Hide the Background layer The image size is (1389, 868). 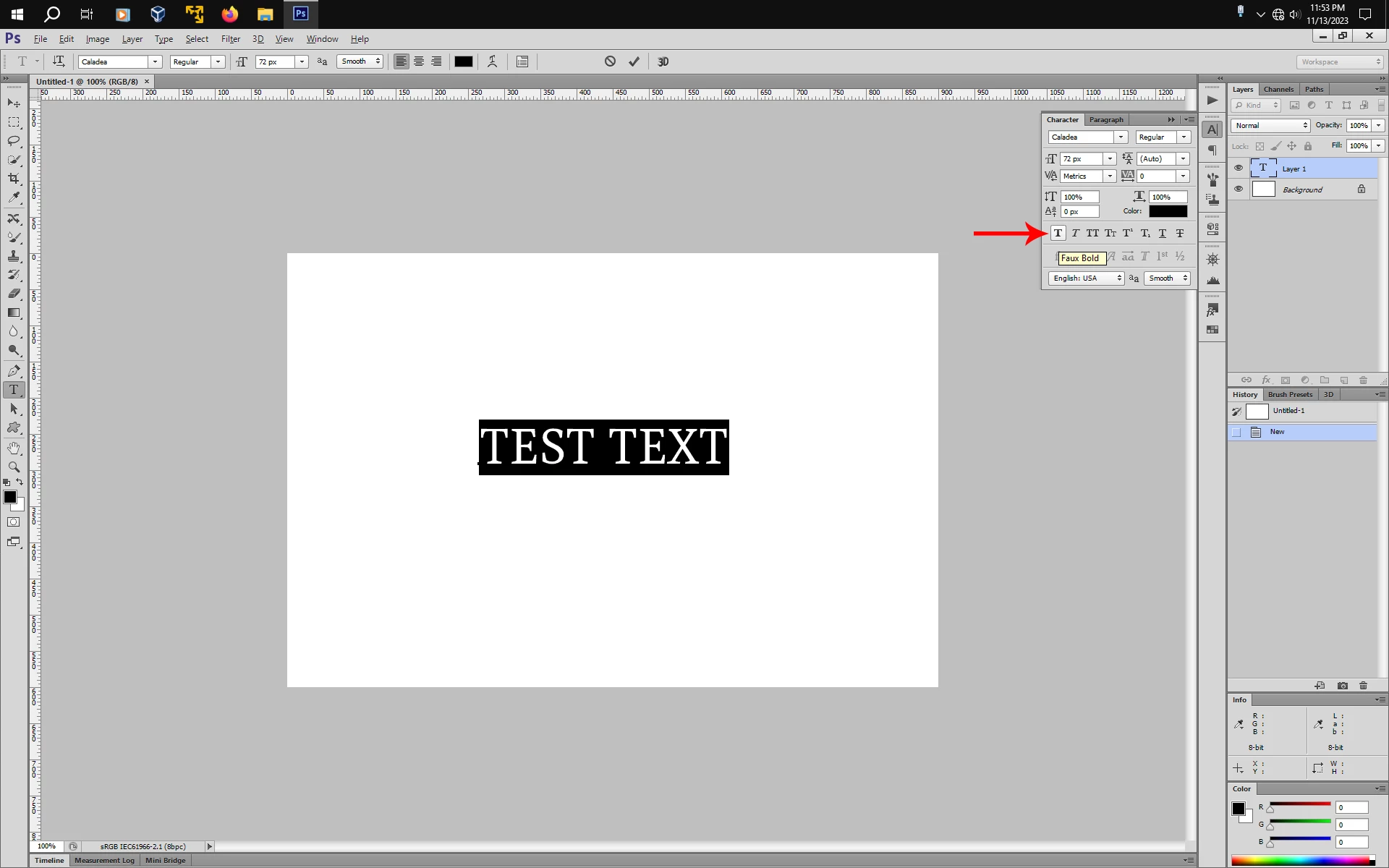click(1239, 189)
